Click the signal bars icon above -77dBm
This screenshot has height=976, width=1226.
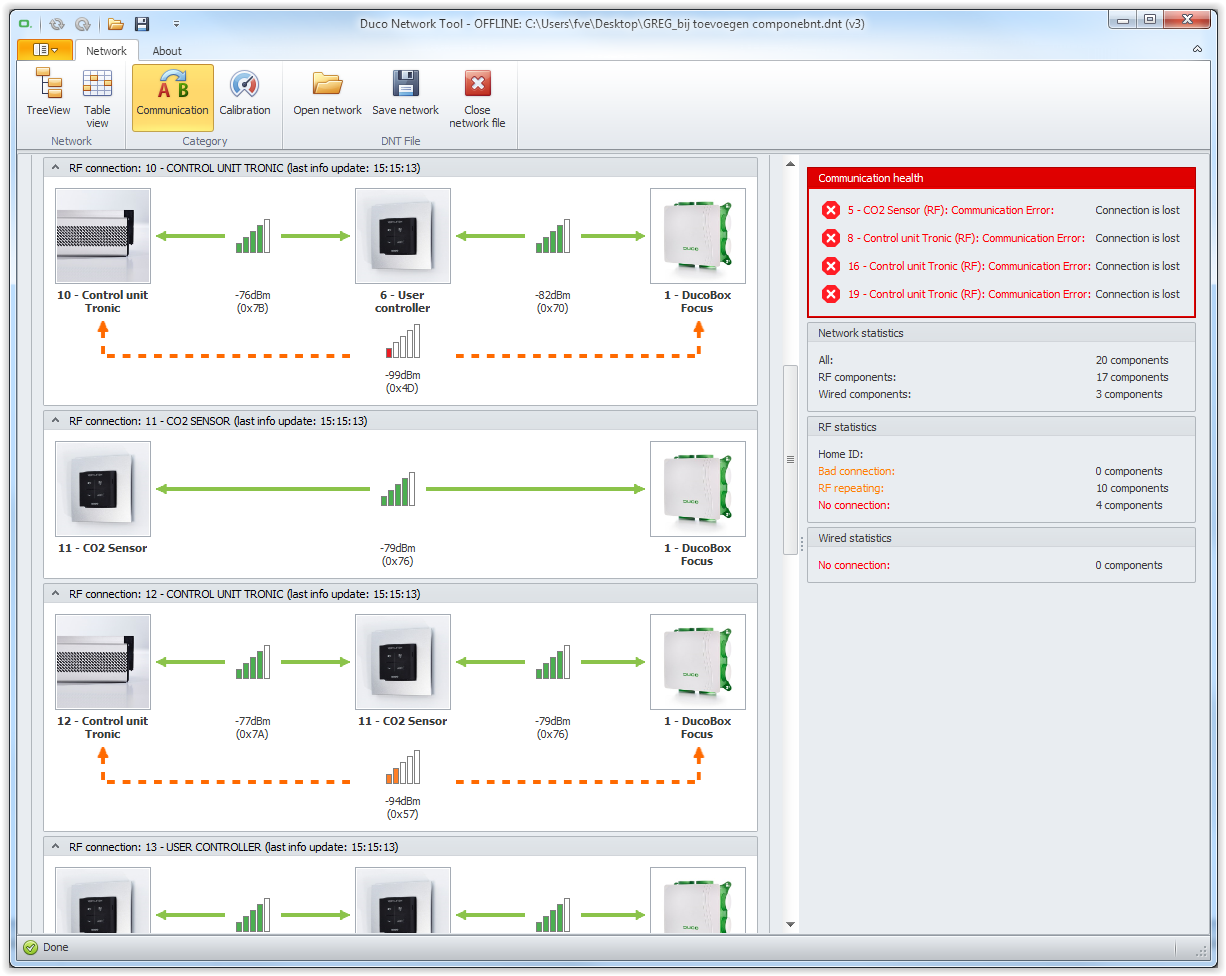pos(253,662)
